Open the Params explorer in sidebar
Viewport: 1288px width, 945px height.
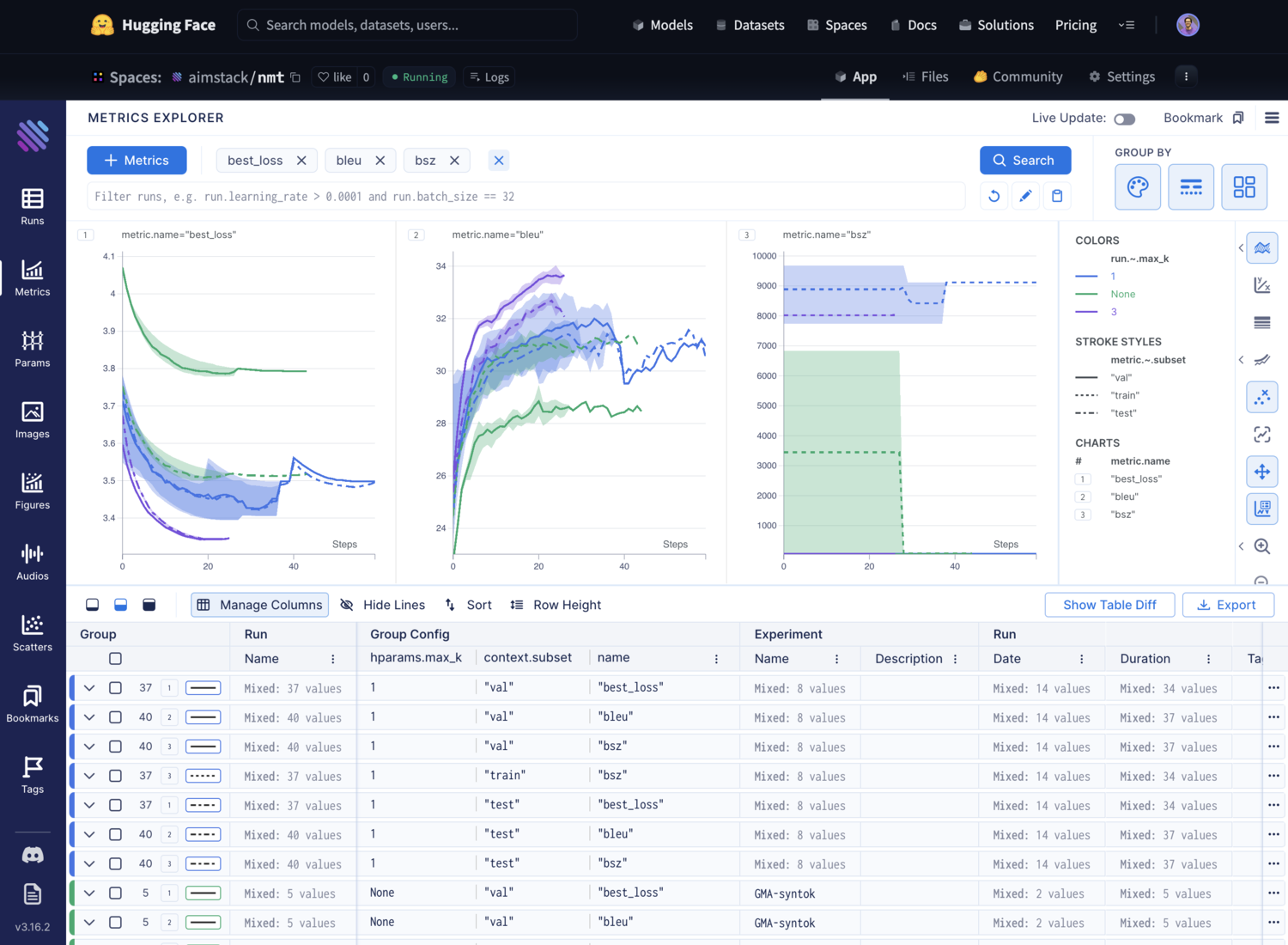33,349
